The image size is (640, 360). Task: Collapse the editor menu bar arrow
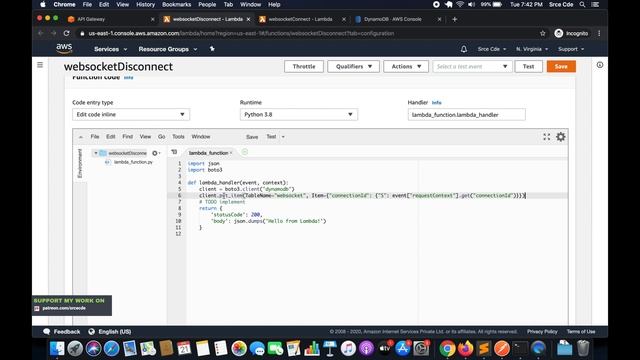(x=81, y=137)
